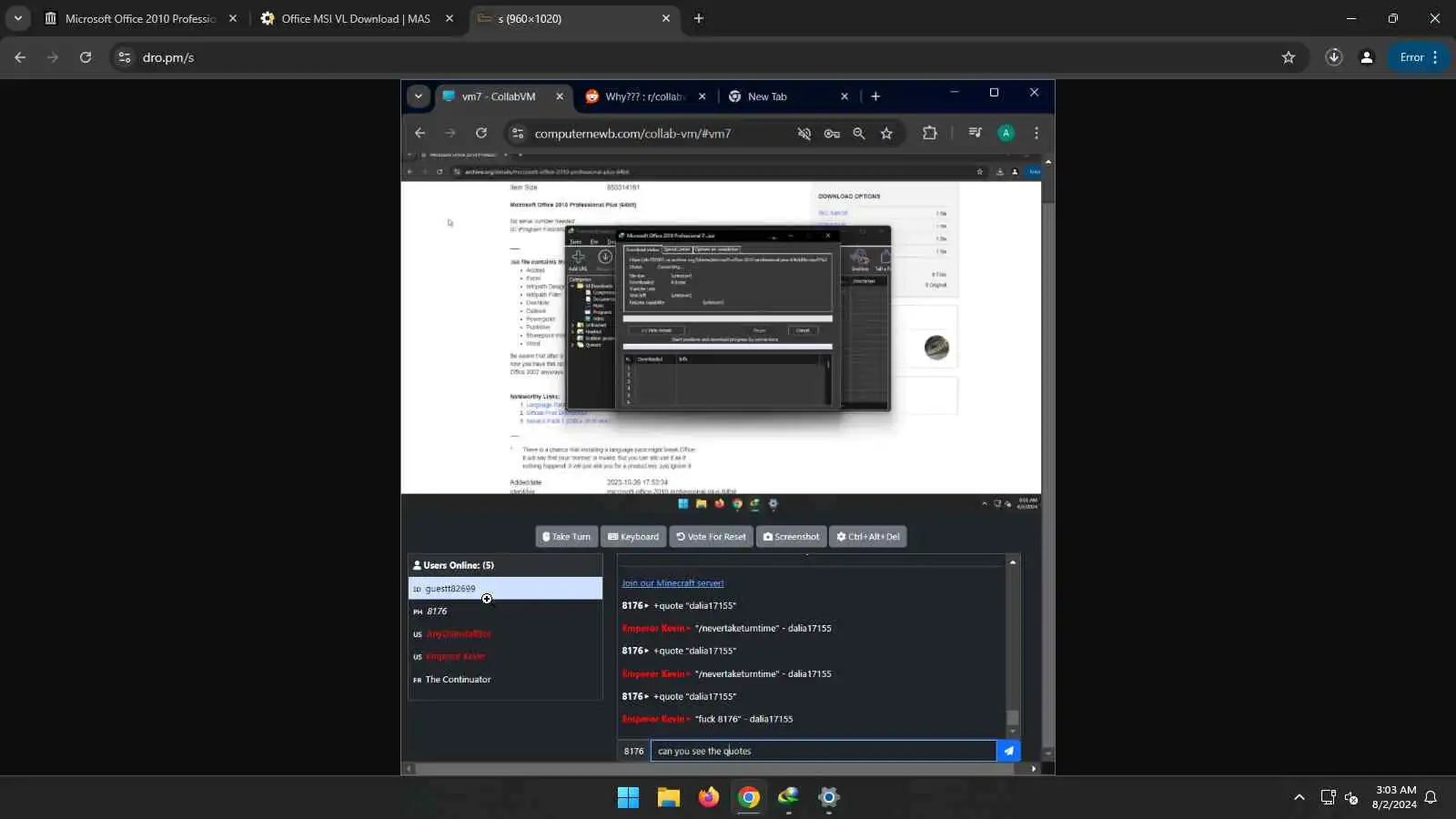Open the Settings gear on the taskbar
This screenshot has width=1456, height=819.
pyautogui.click(x=828, y=797)
